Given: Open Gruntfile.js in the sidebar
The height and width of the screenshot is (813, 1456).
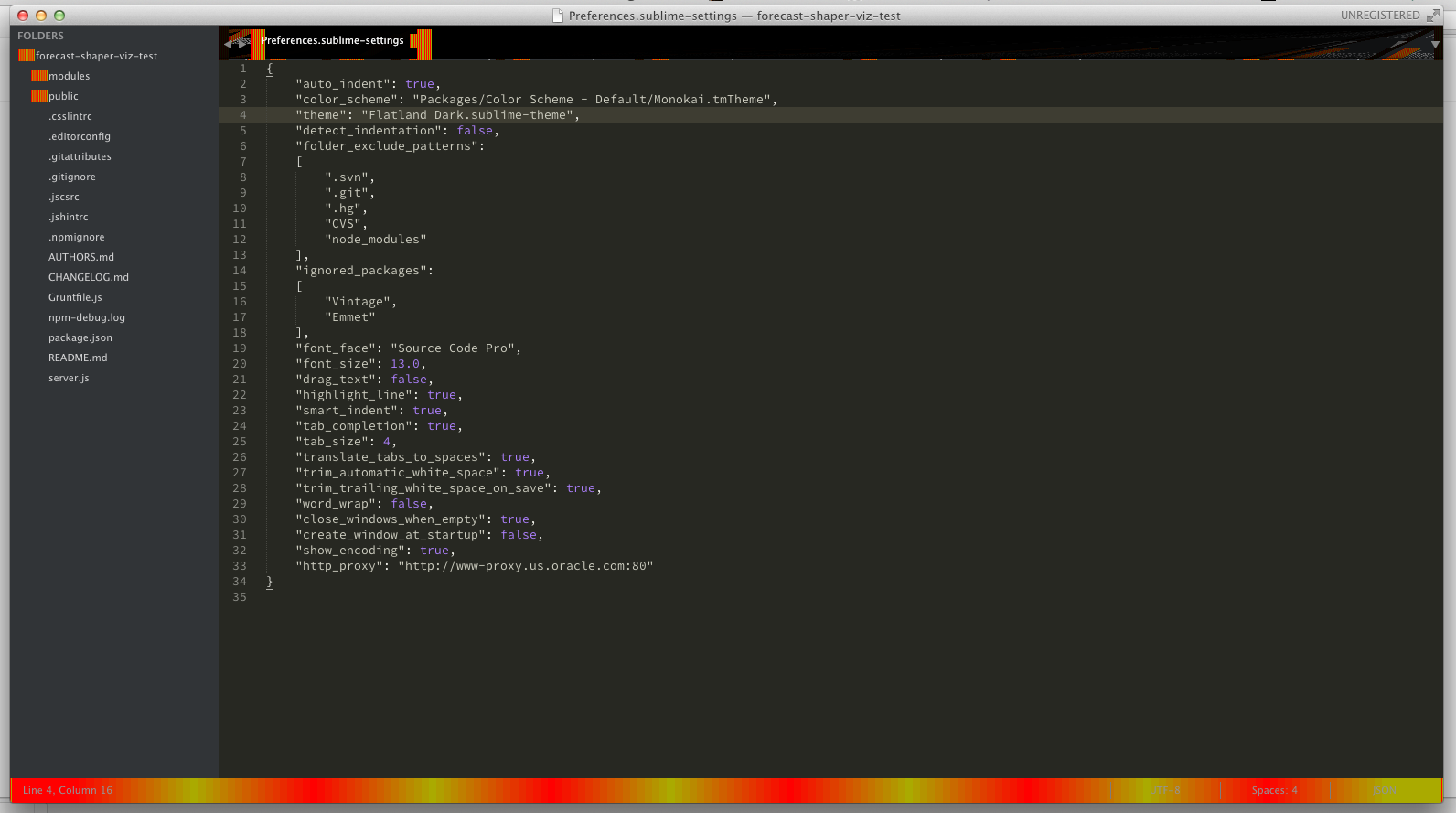Looking at the screenshot, I should click(x=75, y=297).
